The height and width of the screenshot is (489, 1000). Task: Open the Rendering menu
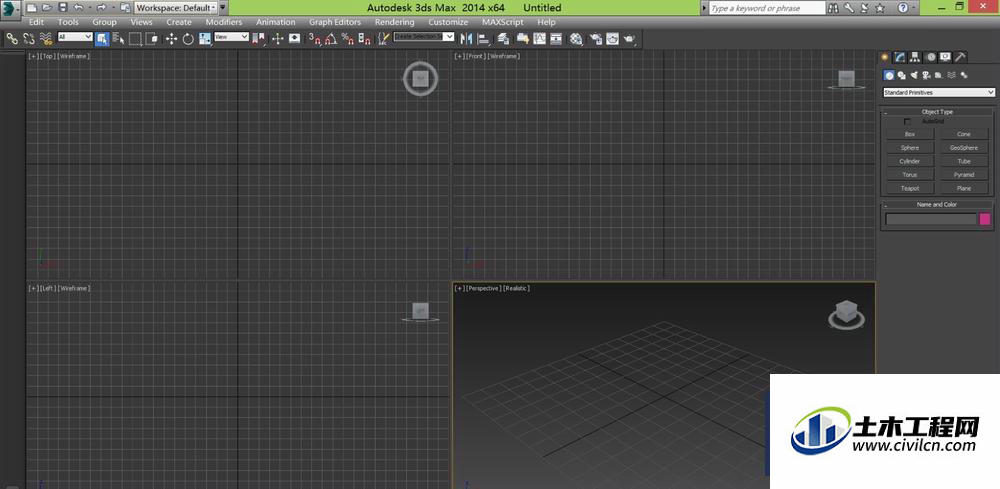tap(395, 22)
